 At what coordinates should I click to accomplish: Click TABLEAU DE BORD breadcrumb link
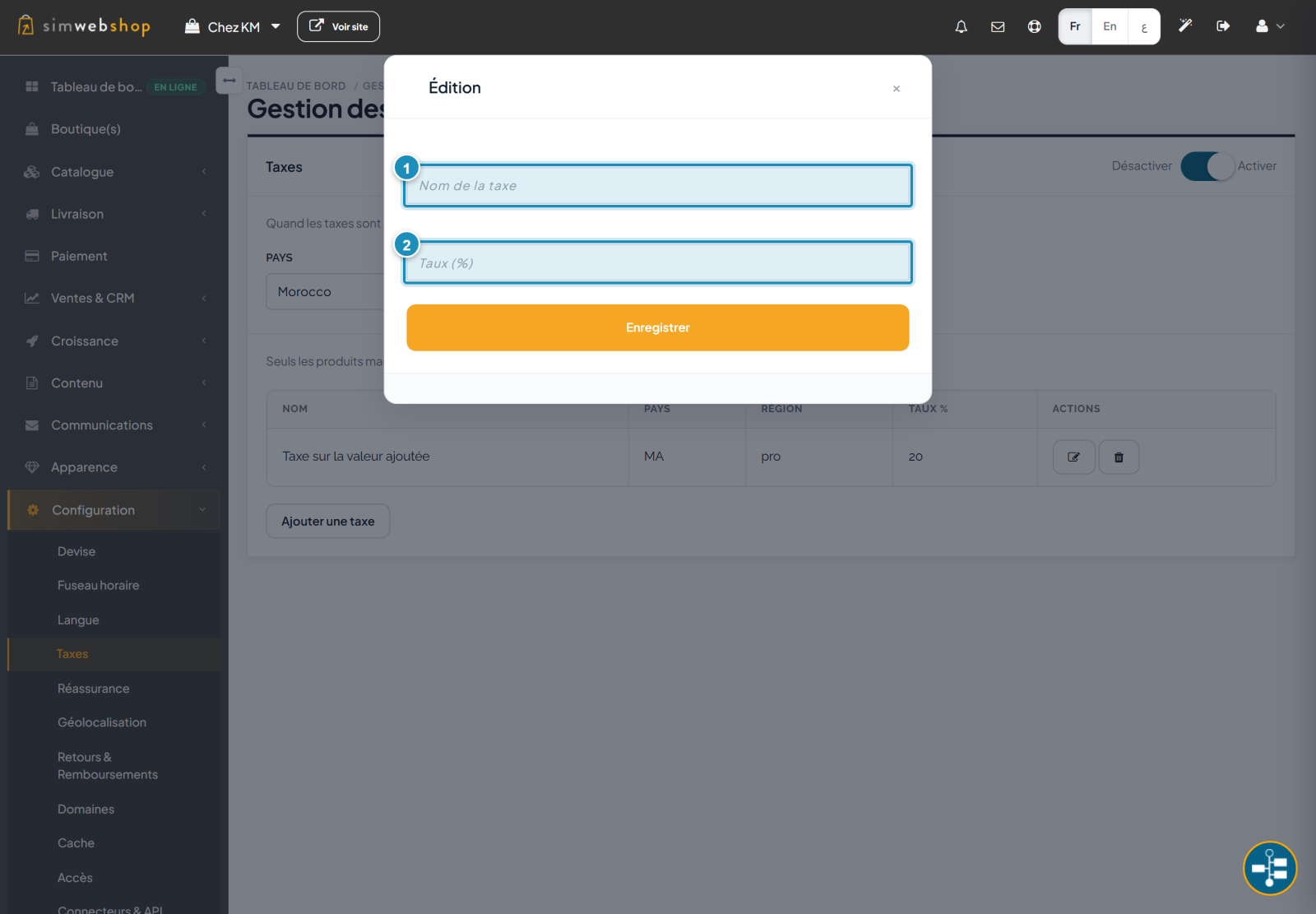pyautogui.click(x=296, y=86)
